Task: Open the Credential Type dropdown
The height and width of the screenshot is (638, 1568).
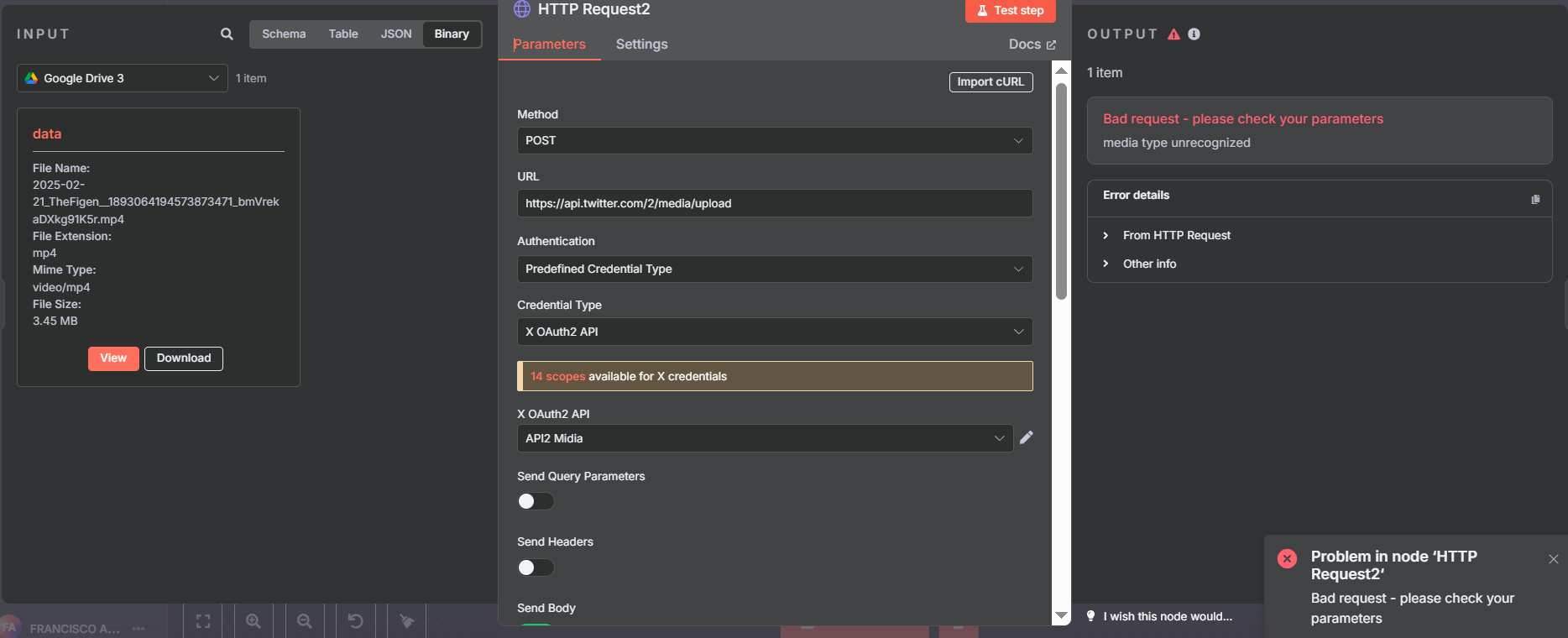Action: click(774, 332)
